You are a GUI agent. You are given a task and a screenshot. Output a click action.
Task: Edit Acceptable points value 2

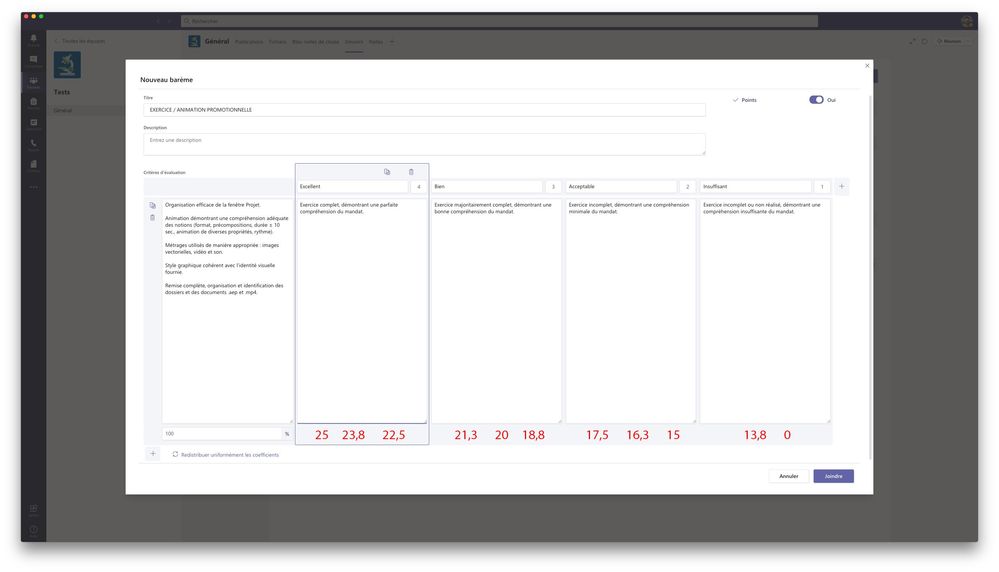[x=687, y=187]
